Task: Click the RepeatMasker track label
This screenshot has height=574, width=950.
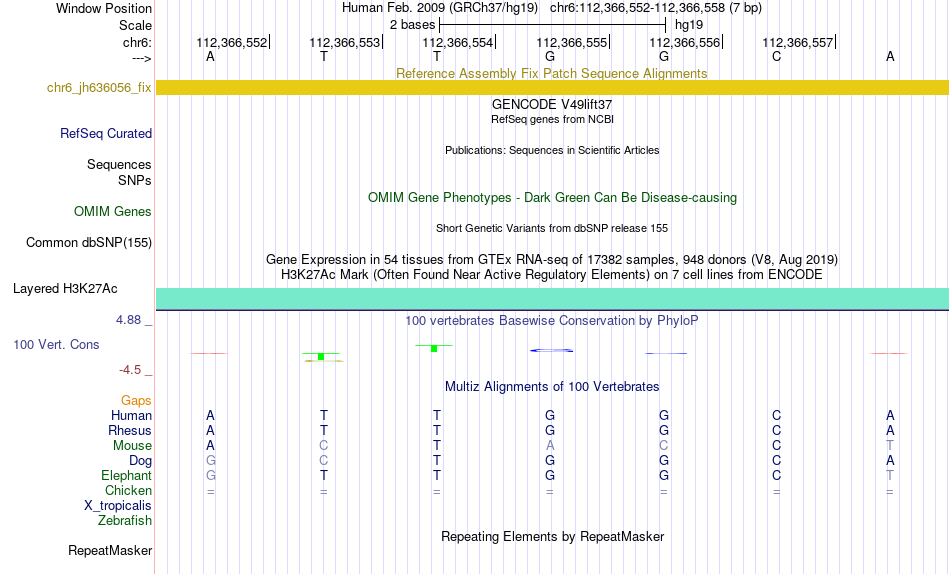Action: (x=110, y=550)
